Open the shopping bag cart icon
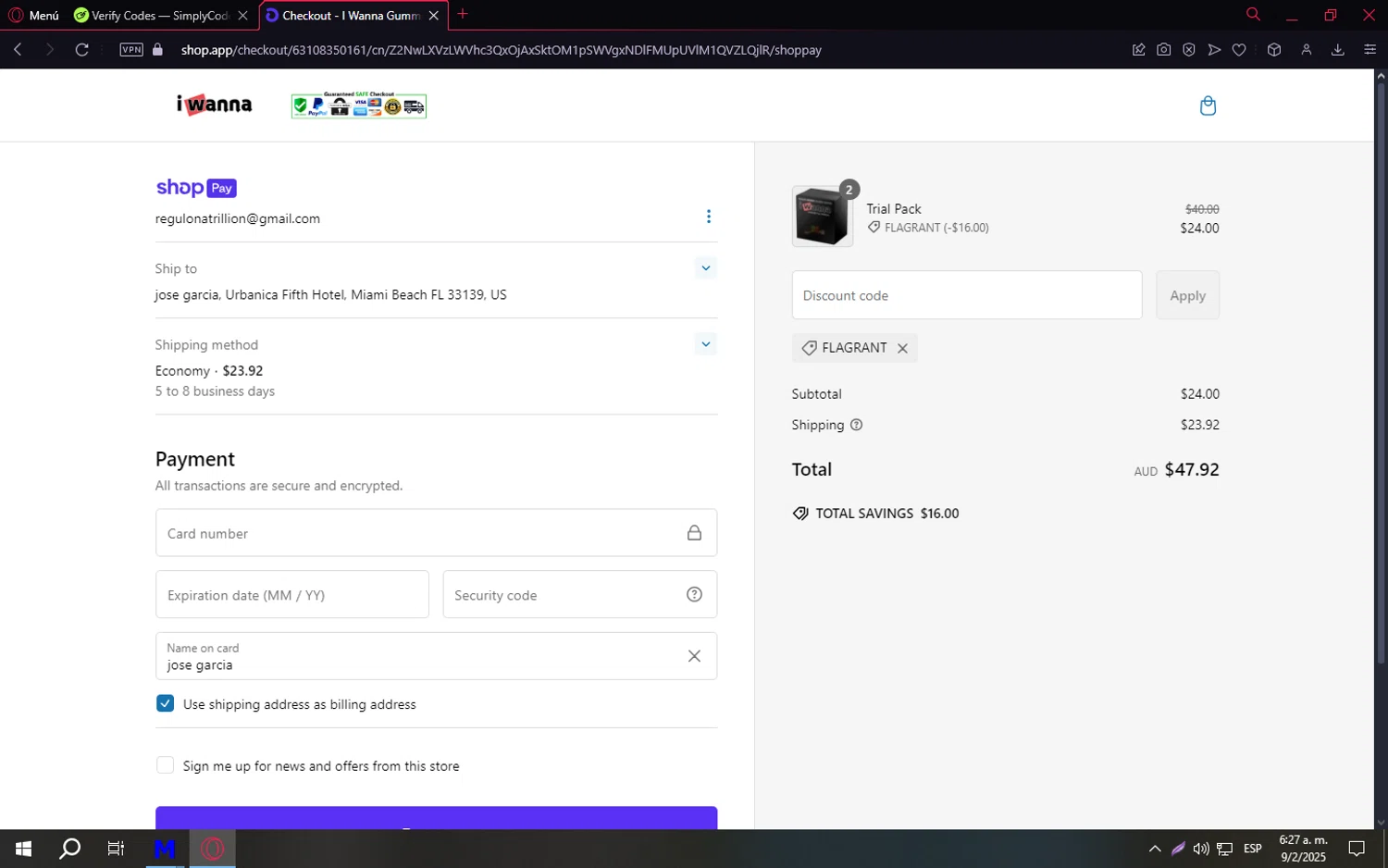Screen dimensions: 1388x868 pos(1208,105)
